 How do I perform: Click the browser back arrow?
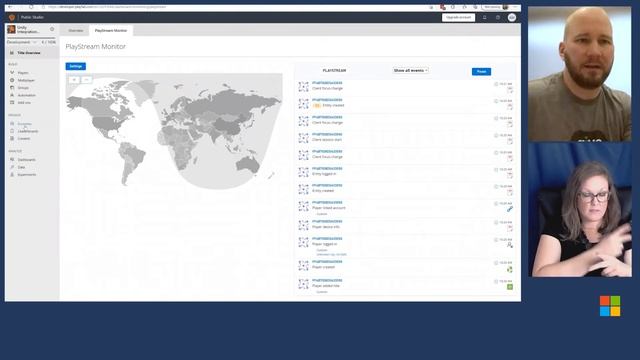coord(10,7)
